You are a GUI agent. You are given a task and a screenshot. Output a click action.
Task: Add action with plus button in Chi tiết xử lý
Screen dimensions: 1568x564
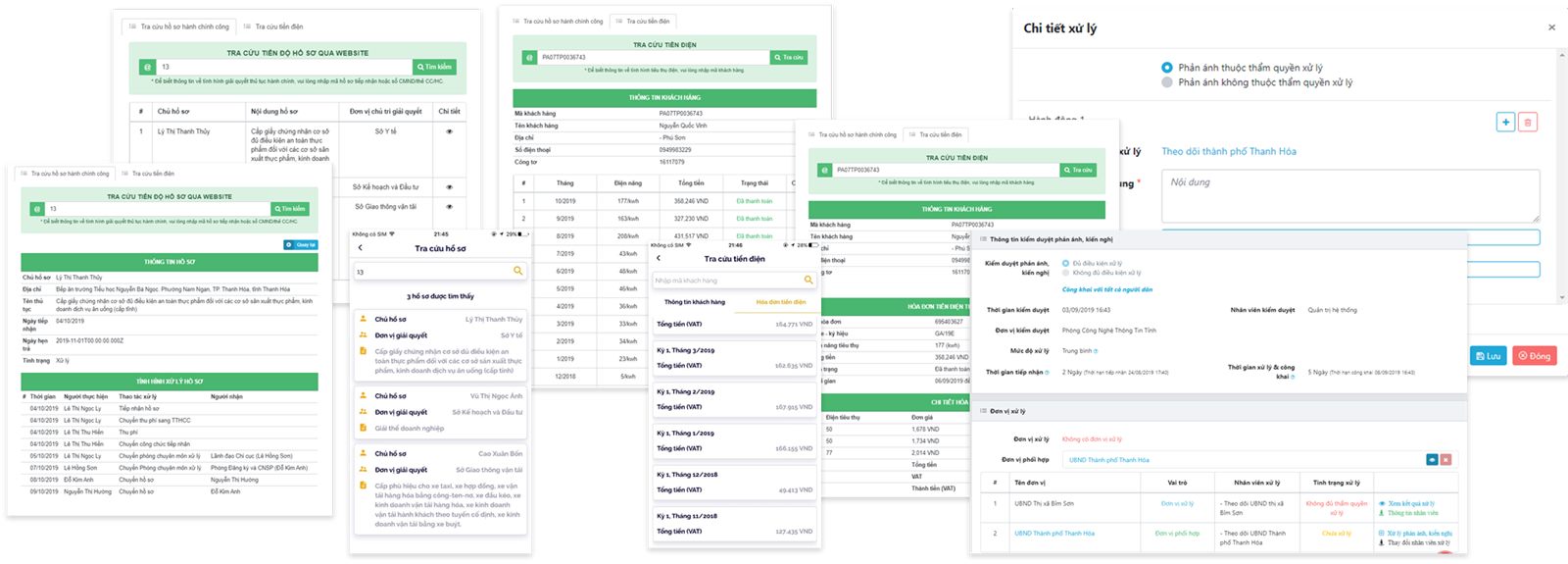click(1506, 122)
